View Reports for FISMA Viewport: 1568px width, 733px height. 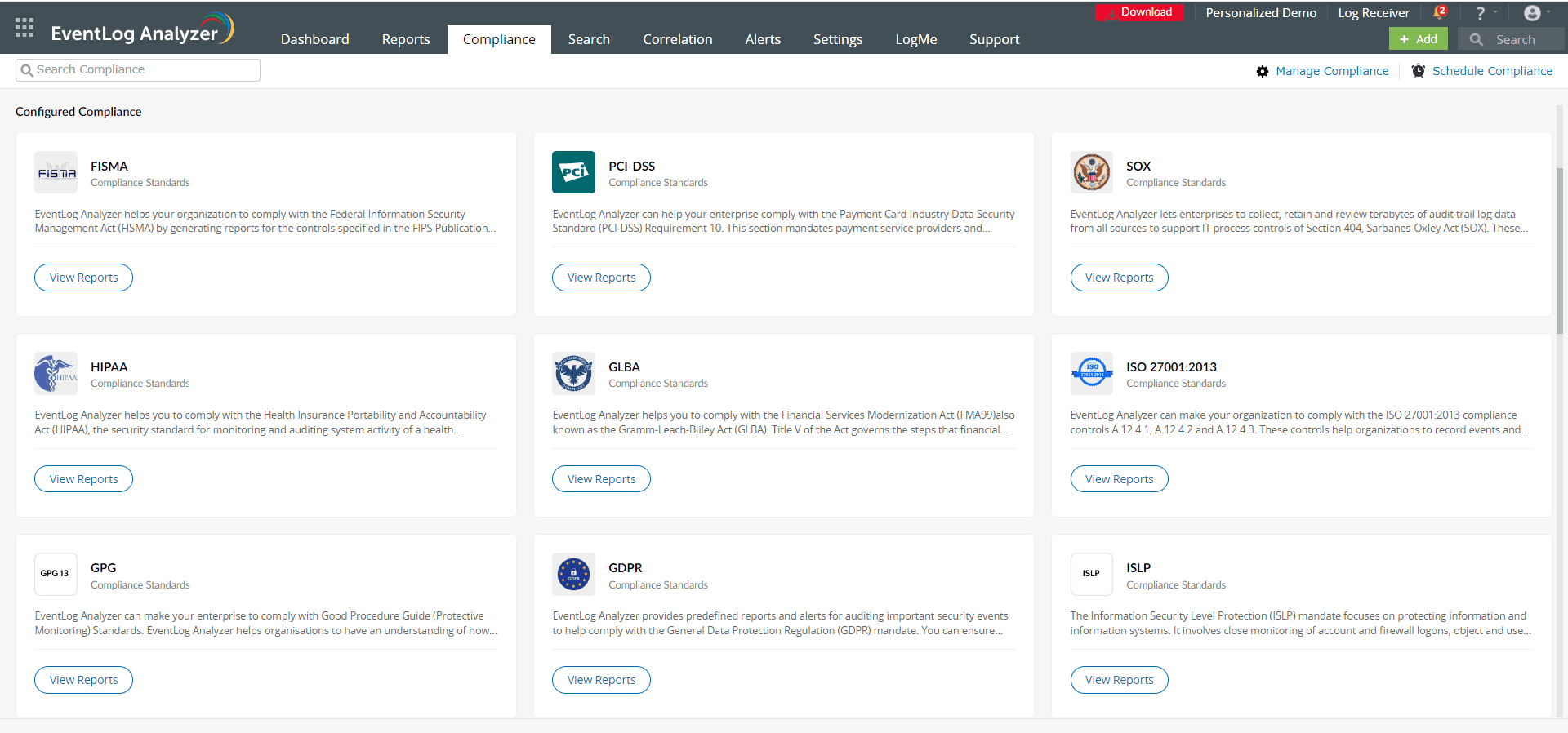(83, 278)
